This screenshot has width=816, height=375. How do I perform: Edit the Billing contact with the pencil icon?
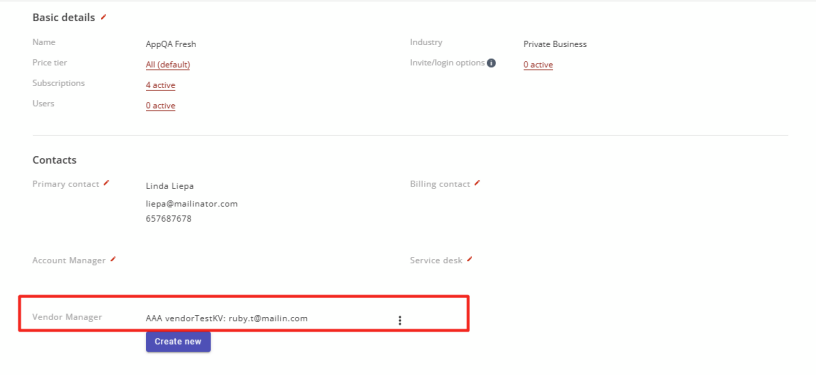pyautogui.click(x=477, y=183)
